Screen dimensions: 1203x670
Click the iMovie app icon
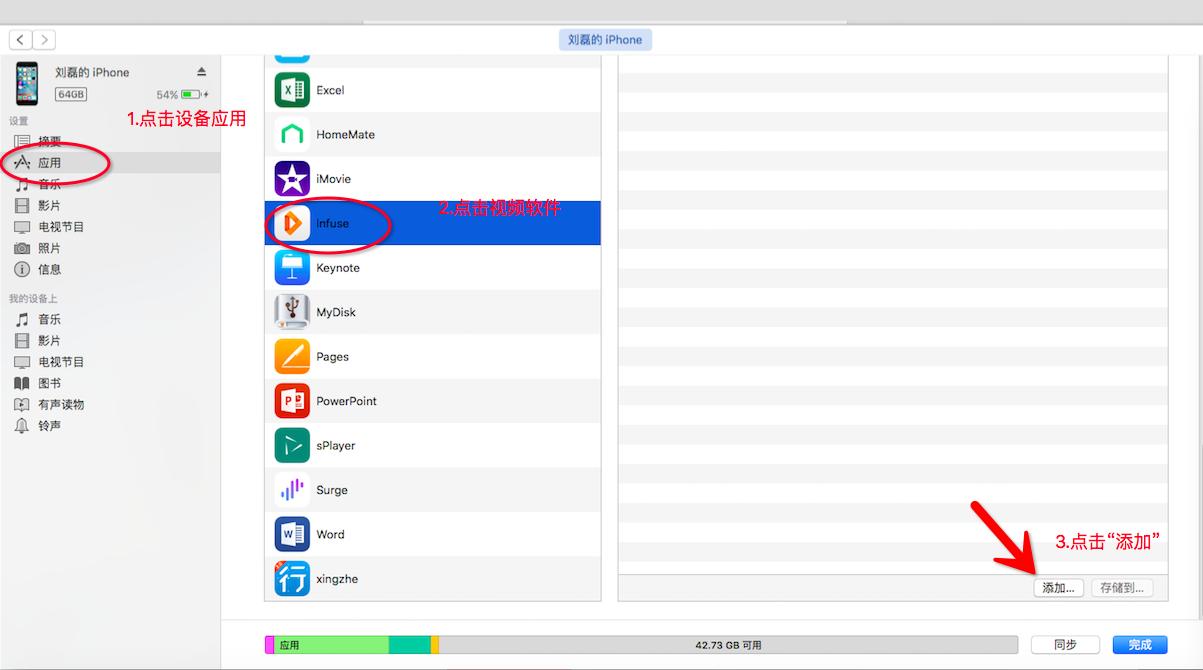292,179
